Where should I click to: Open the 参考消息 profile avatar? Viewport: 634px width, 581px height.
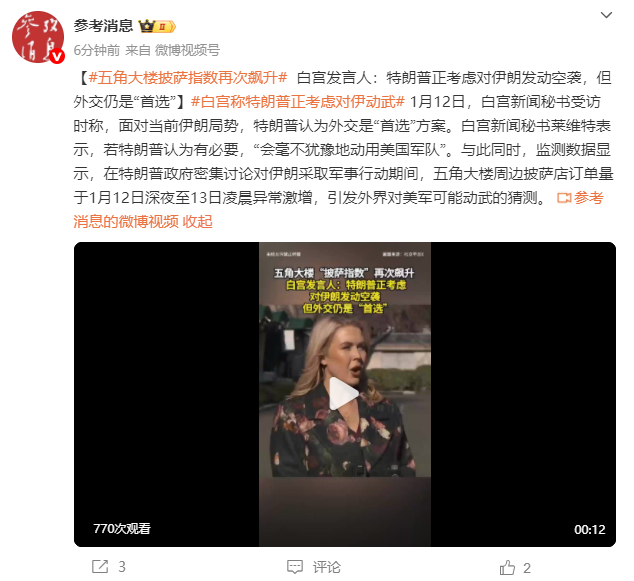[x=38, y=37]
